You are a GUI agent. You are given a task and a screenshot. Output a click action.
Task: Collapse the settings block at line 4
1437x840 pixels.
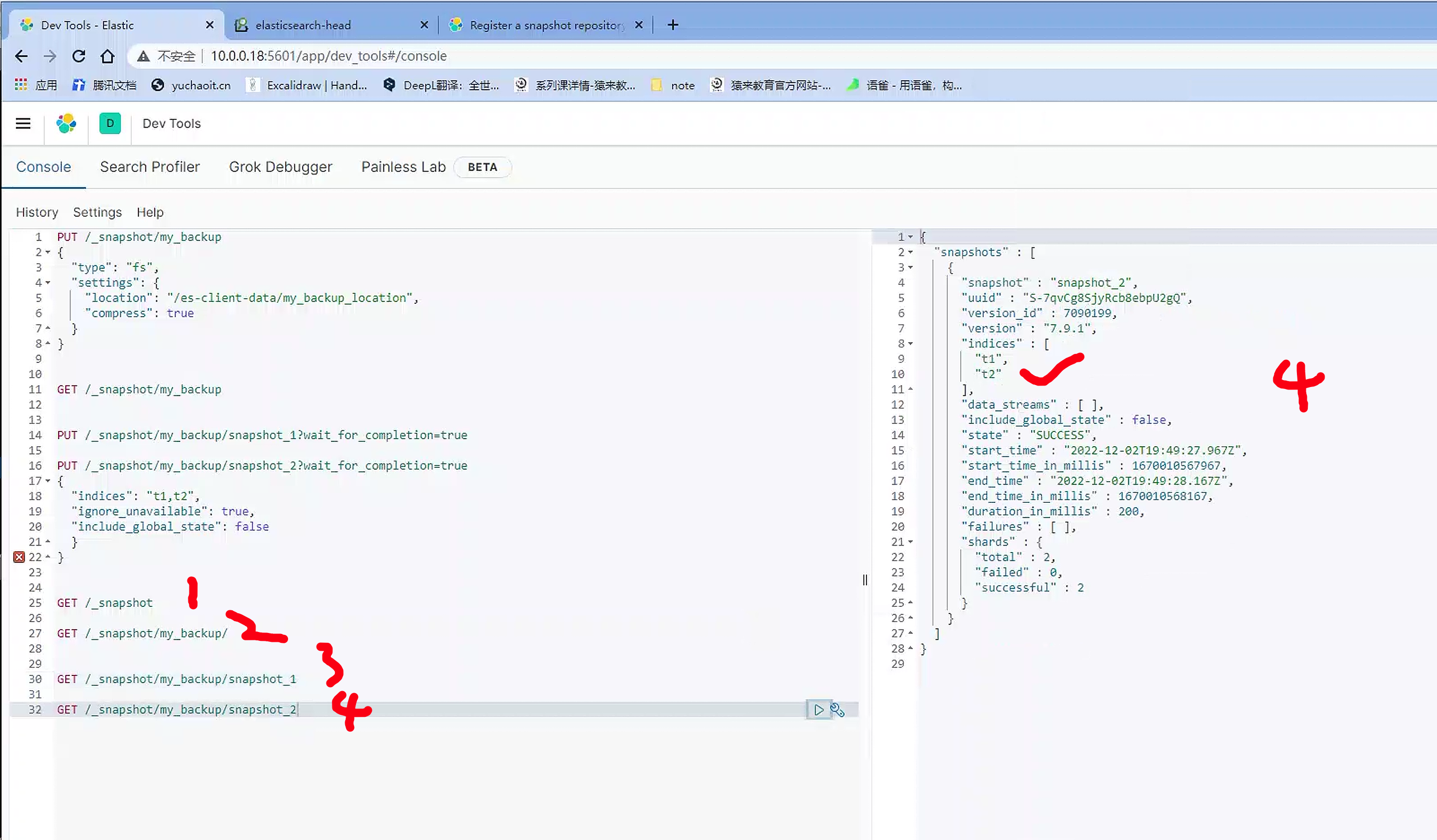[x=48, y=282]
